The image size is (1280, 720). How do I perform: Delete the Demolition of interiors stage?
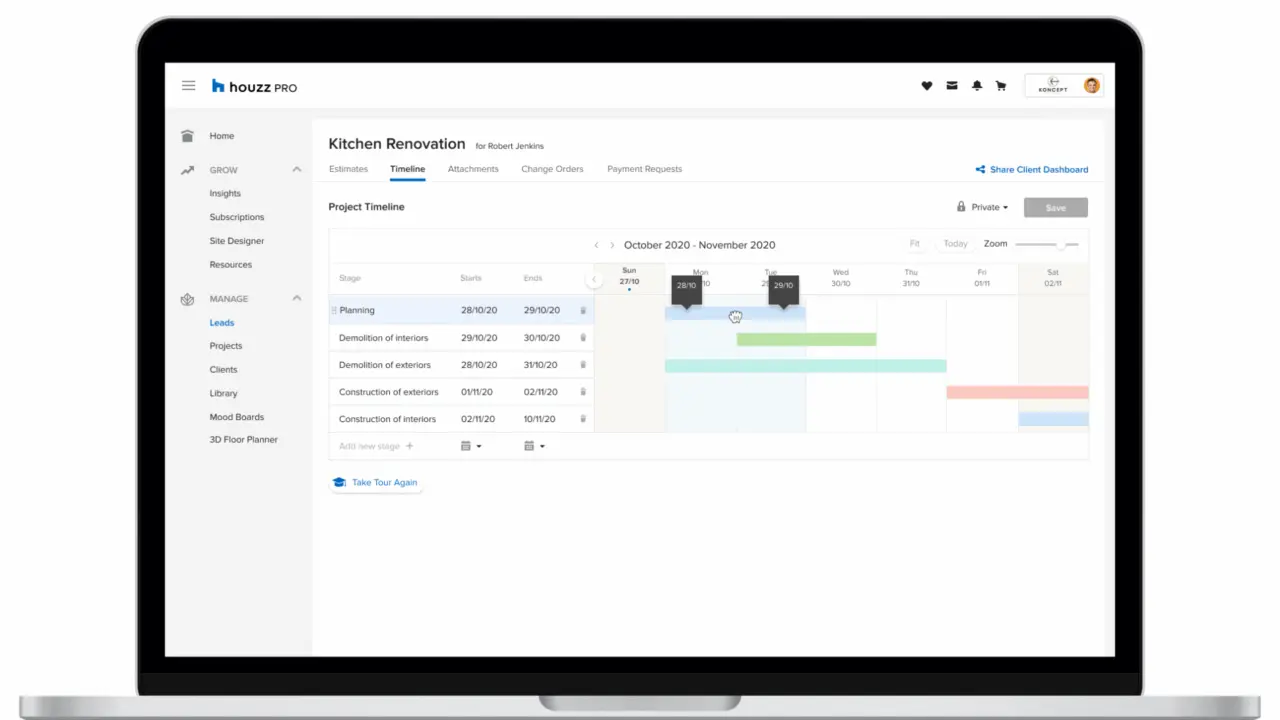click(583, 338)
